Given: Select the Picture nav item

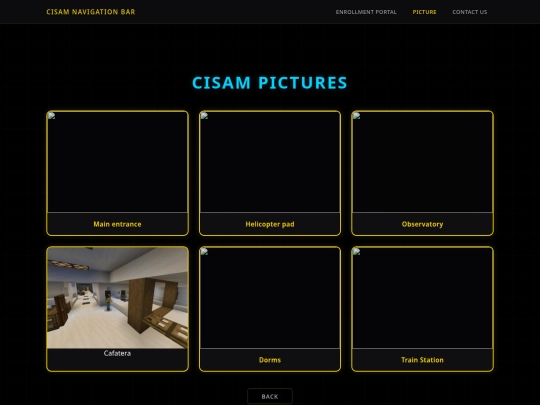Looking at the screenshot, I should [424, 12].
